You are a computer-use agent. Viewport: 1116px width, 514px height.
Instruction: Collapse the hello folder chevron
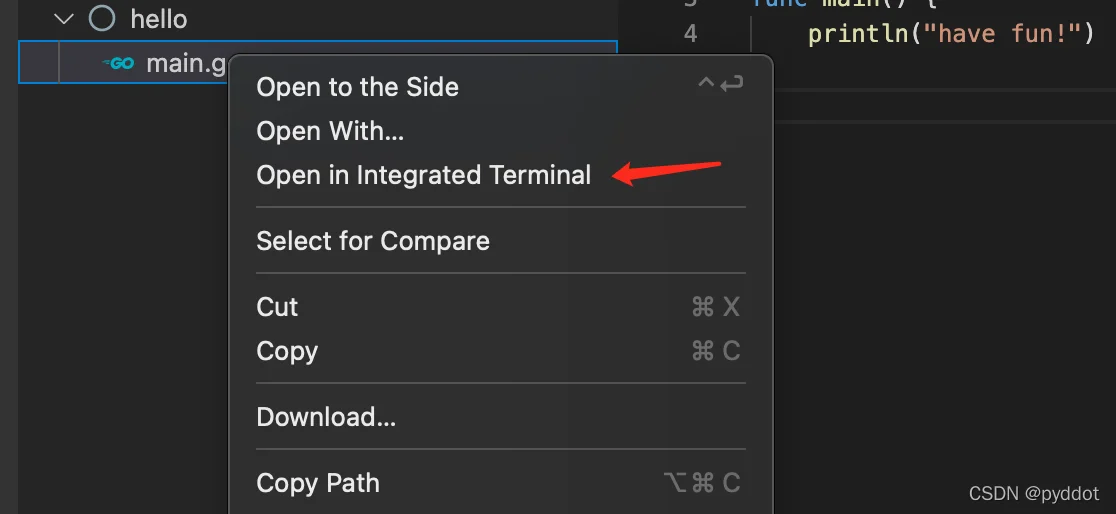[x=64, y=19]
